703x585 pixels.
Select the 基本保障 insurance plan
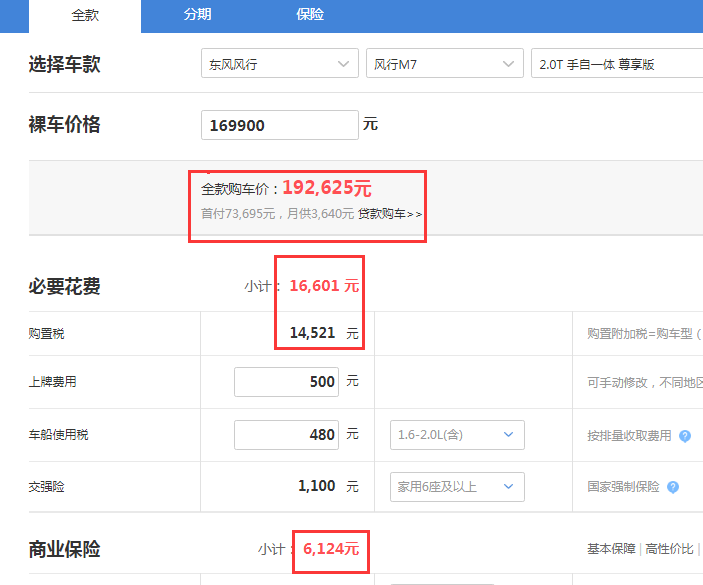click(612, 549)
